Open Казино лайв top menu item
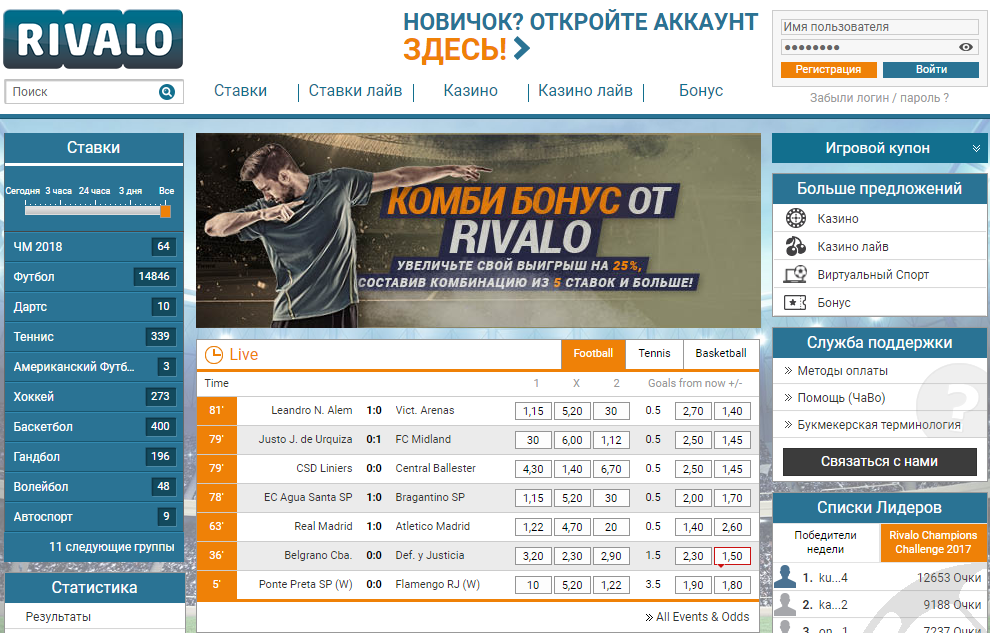990x633 pixels. (x=585, y=91)
